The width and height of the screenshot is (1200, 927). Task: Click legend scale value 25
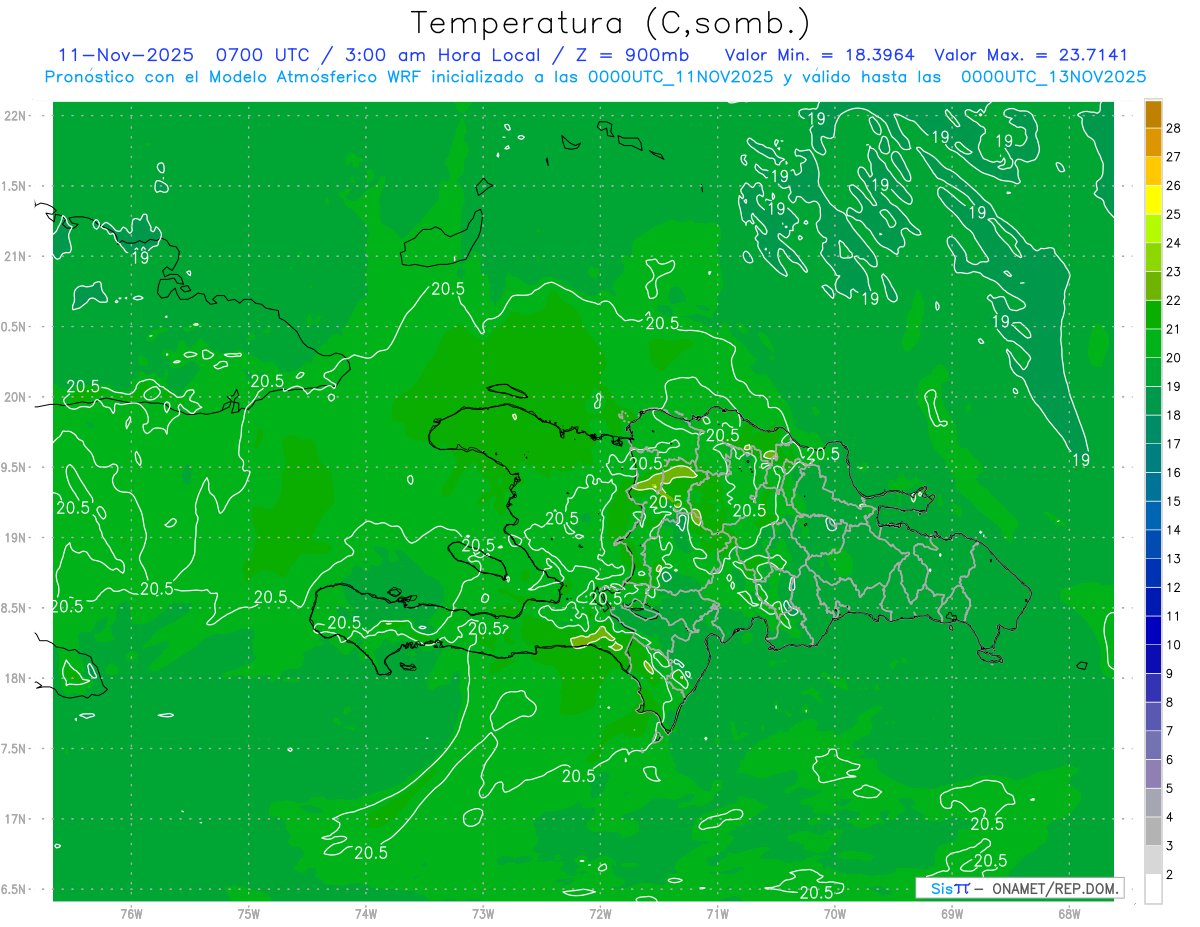1173,214
